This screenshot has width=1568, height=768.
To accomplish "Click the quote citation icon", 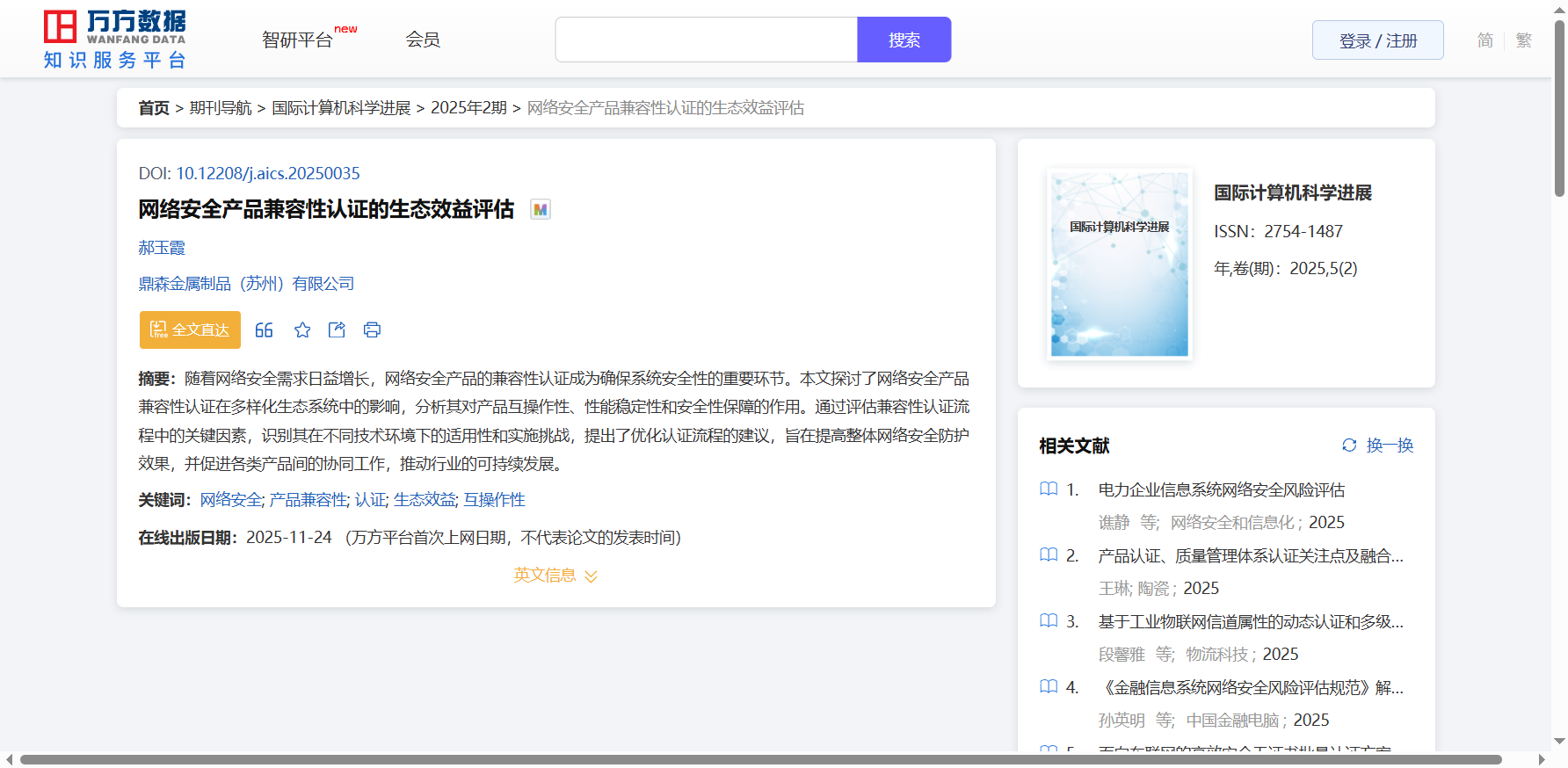I will point(264,330).
